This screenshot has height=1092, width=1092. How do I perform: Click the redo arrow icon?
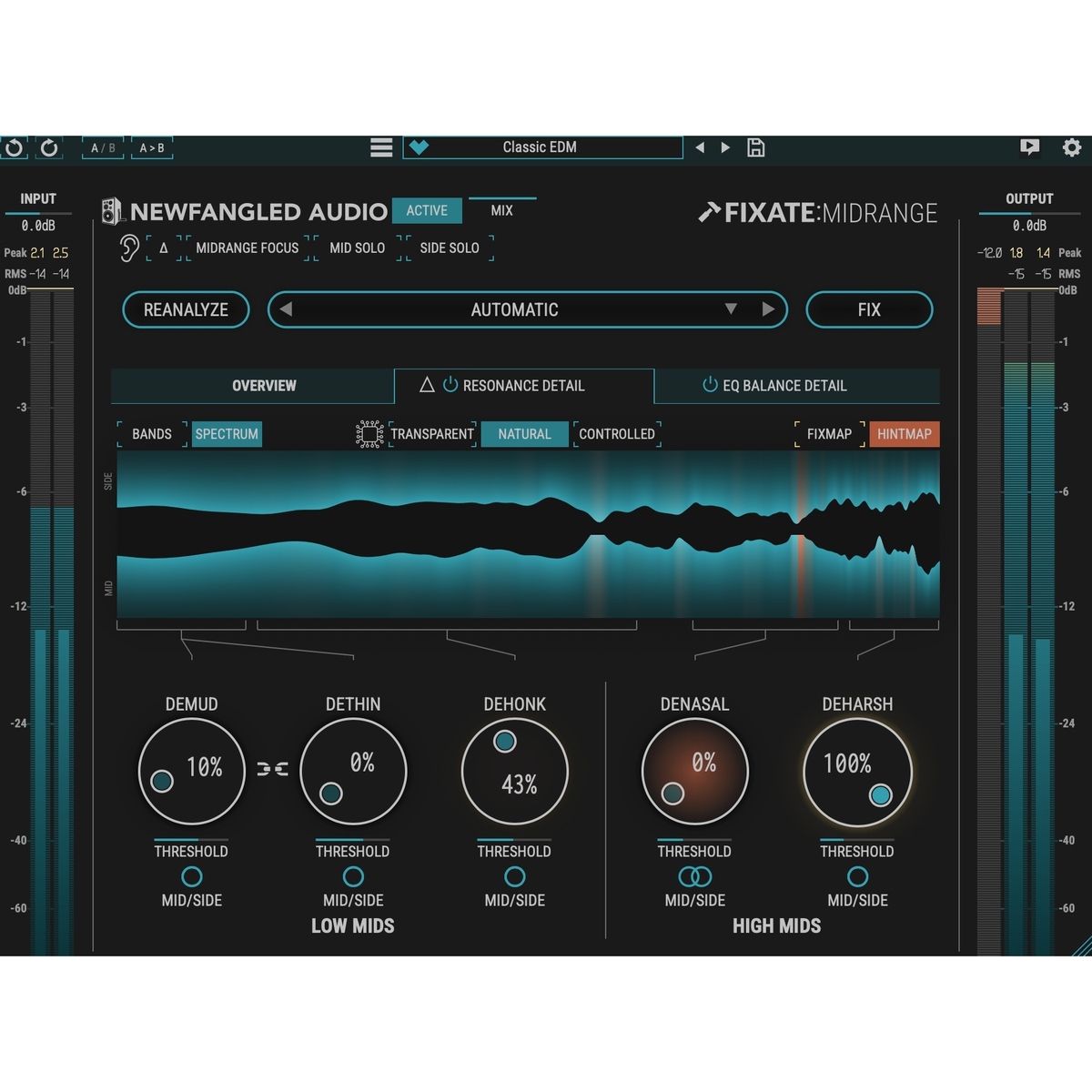click(49, 147)
